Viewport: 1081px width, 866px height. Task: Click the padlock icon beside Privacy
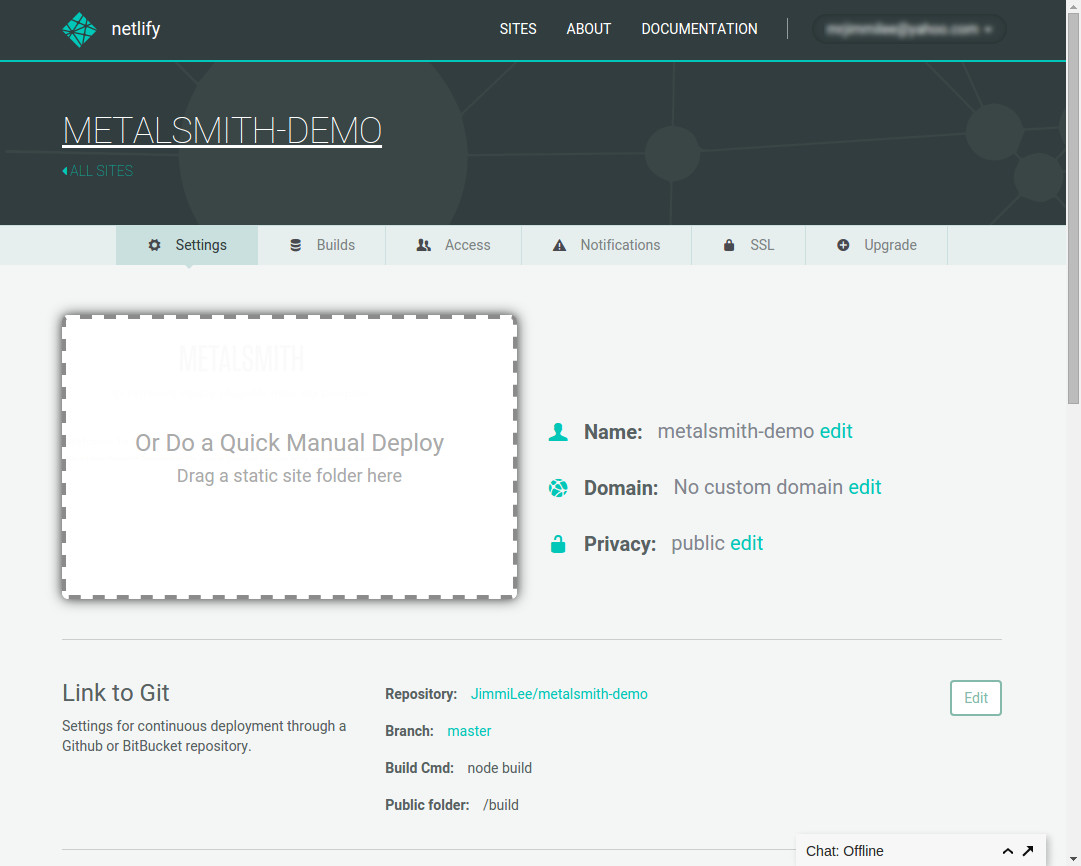pos(558,544)
